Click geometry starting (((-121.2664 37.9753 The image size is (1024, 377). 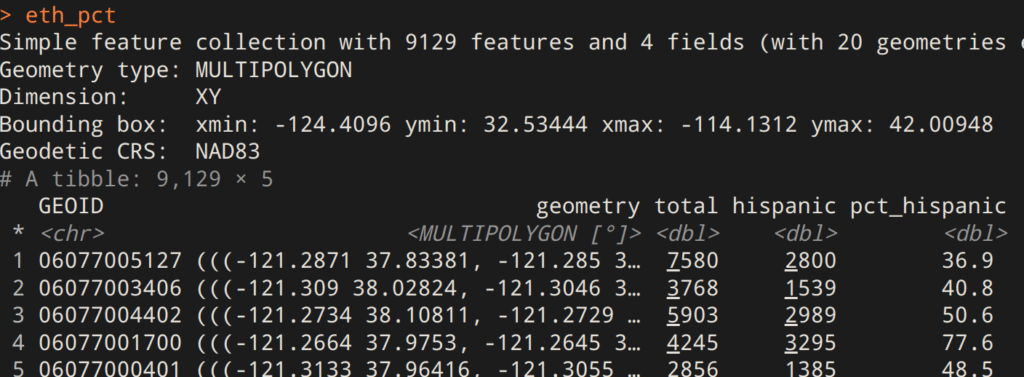pyautogui.click(x=418, y=342)
